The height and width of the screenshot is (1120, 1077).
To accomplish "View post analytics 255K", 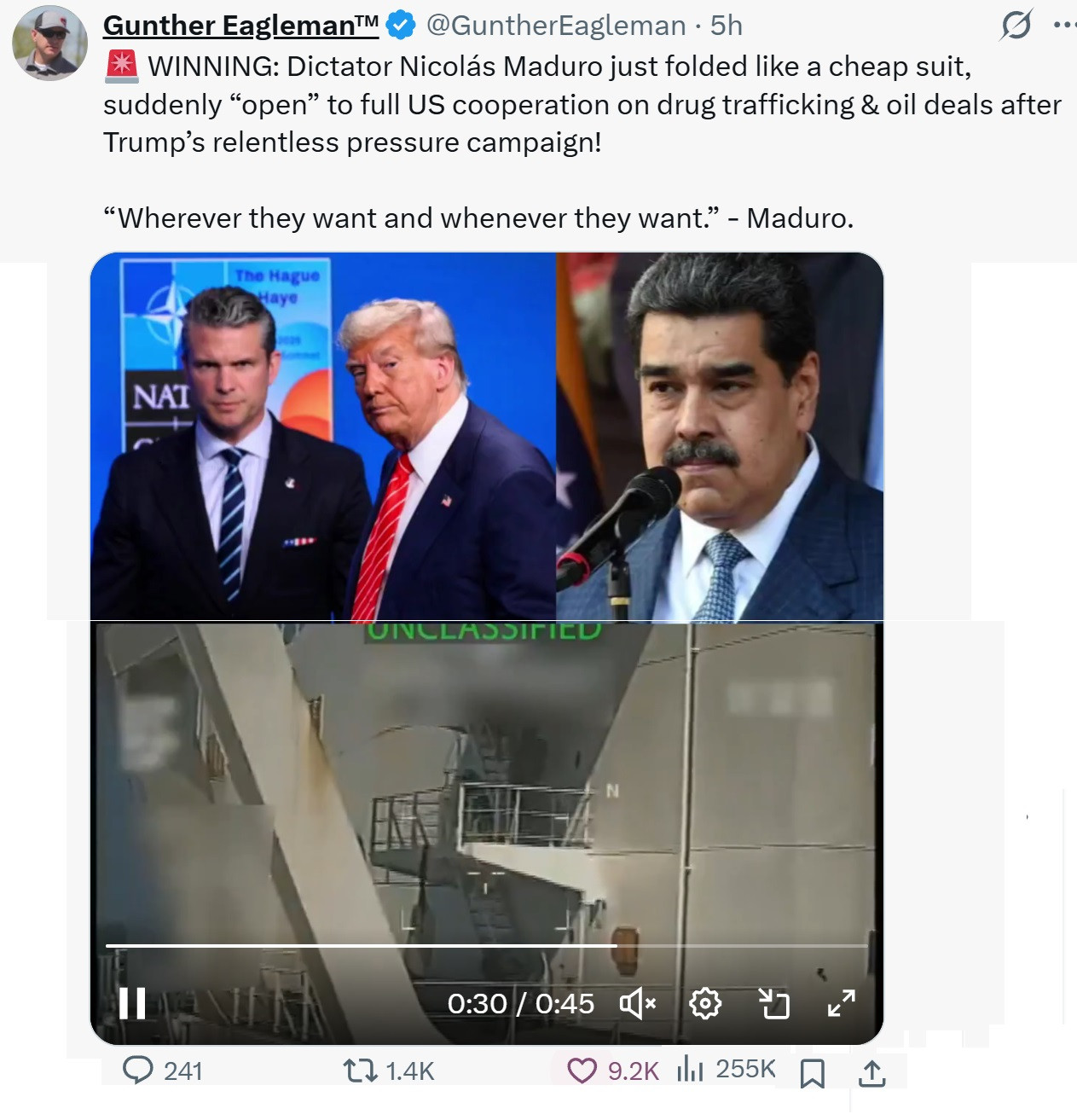I will (x=727, y=1070).
